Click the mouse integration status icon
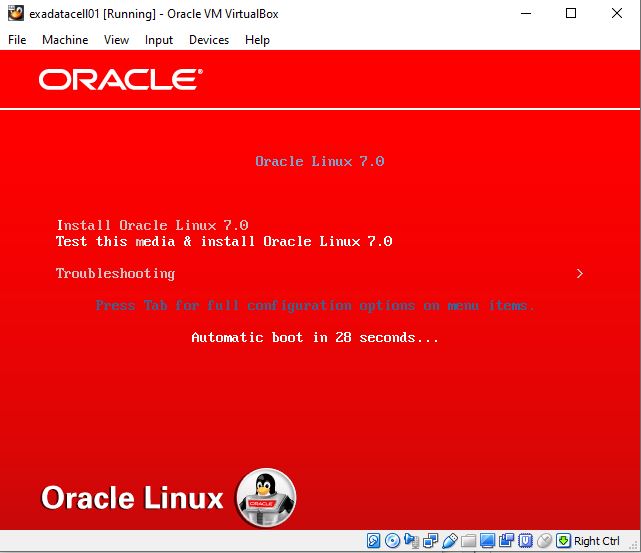This screenshot has width=641, height=553. tap(544, 541)
